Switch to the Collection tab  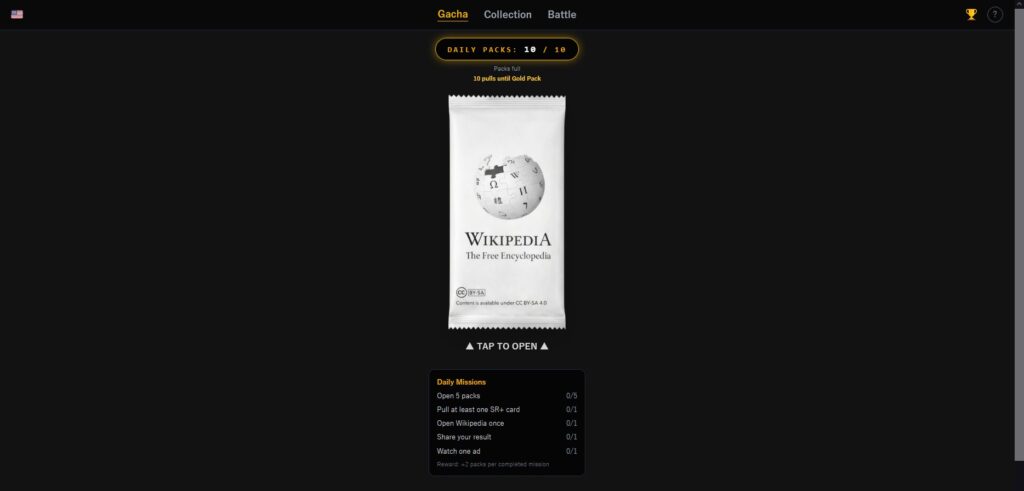pos(507,14)
